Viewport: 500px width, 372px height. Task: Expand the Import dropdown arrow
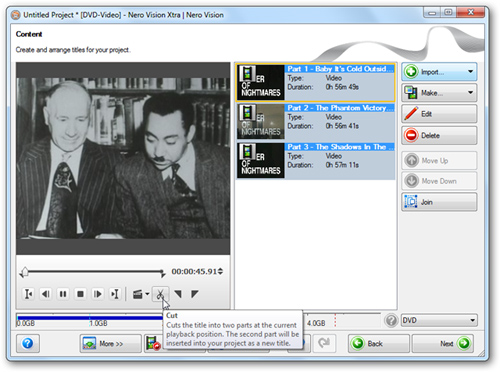coord(470,72)
